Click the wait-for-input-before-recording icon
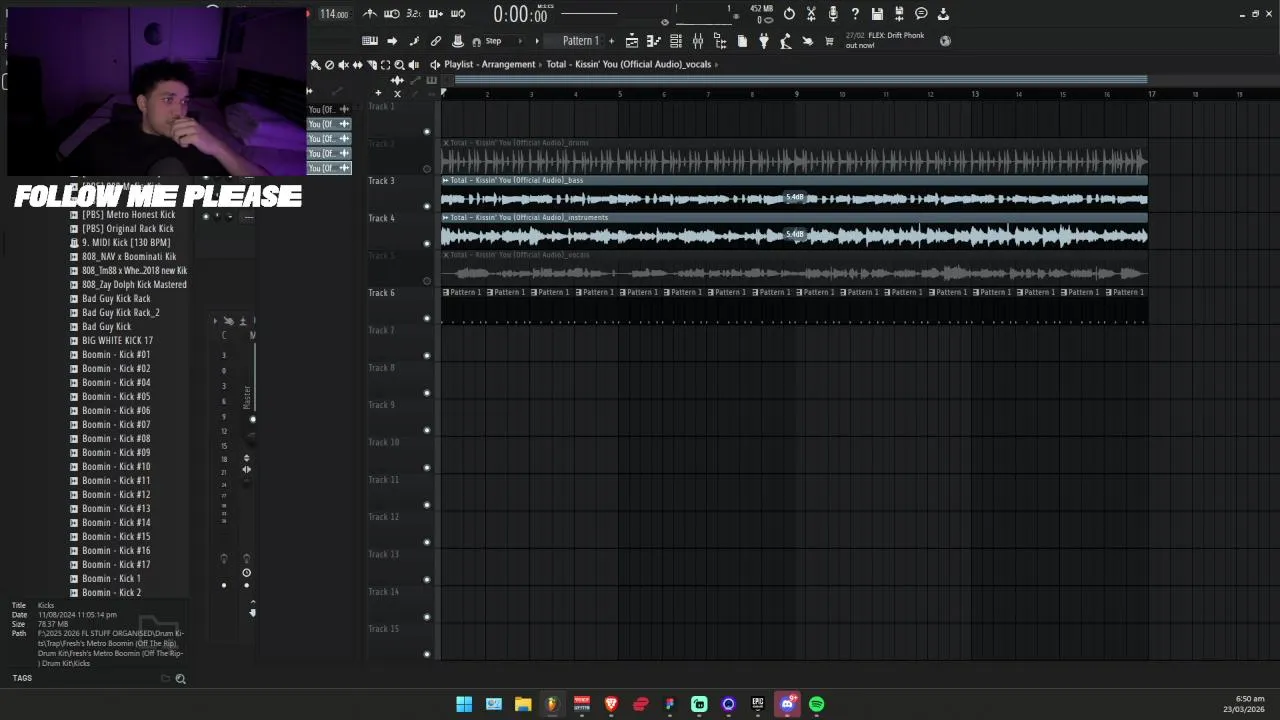This screenshot has width=1280, height=720. (392, 14)
